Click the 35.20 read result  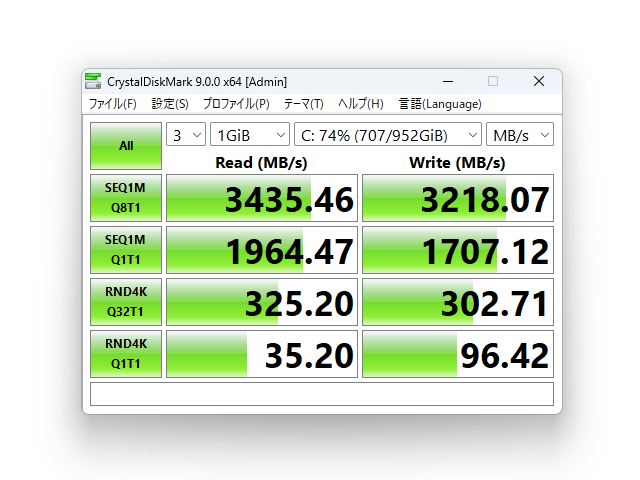262,354
